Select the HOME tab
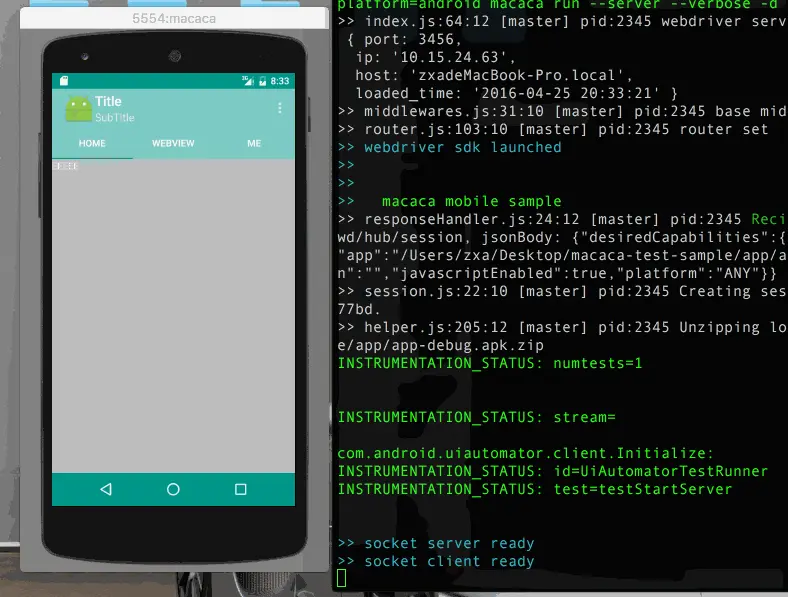This screenshot has height=597, width=788. tap(92, 143)
